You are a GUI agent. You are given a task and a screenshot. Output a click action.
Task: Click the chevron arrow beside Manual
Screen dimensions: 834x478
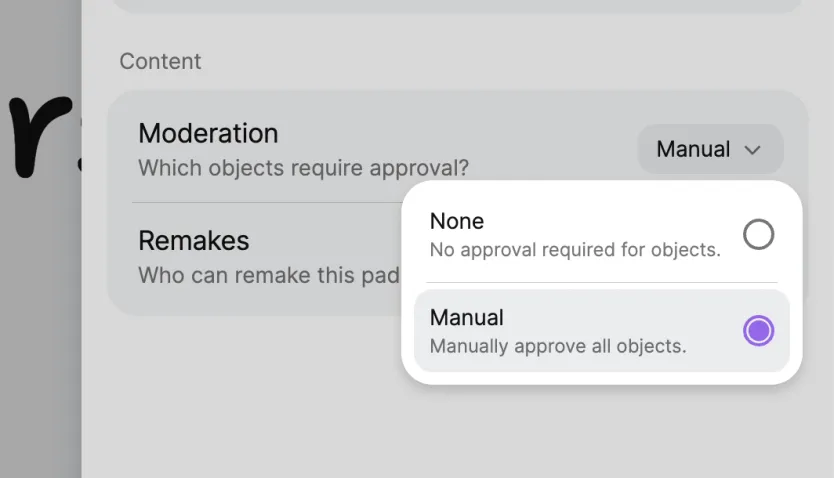(753, 150)
